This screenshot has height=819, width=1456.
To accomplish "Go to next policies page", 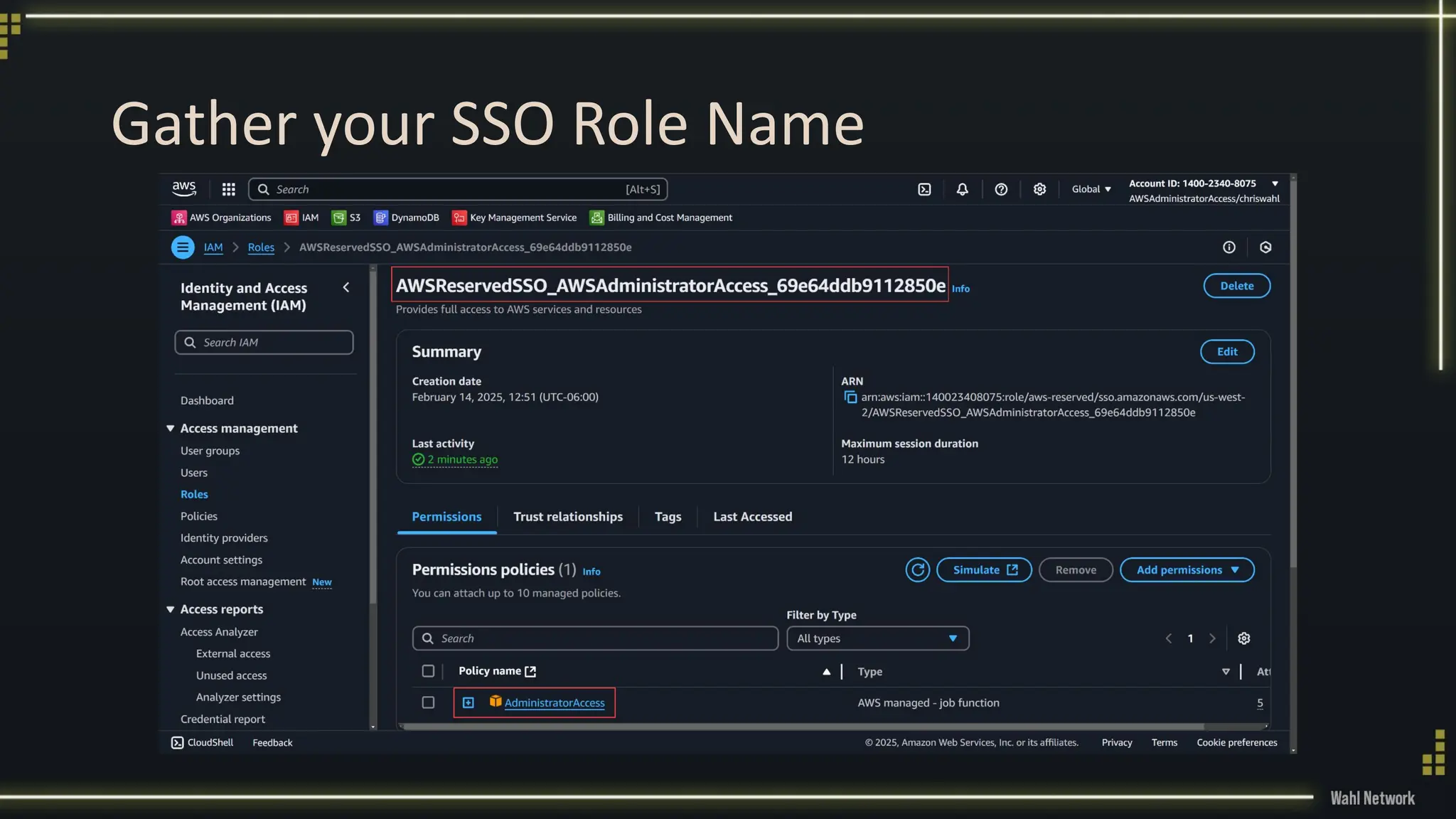I will [x=1212, y=638].
